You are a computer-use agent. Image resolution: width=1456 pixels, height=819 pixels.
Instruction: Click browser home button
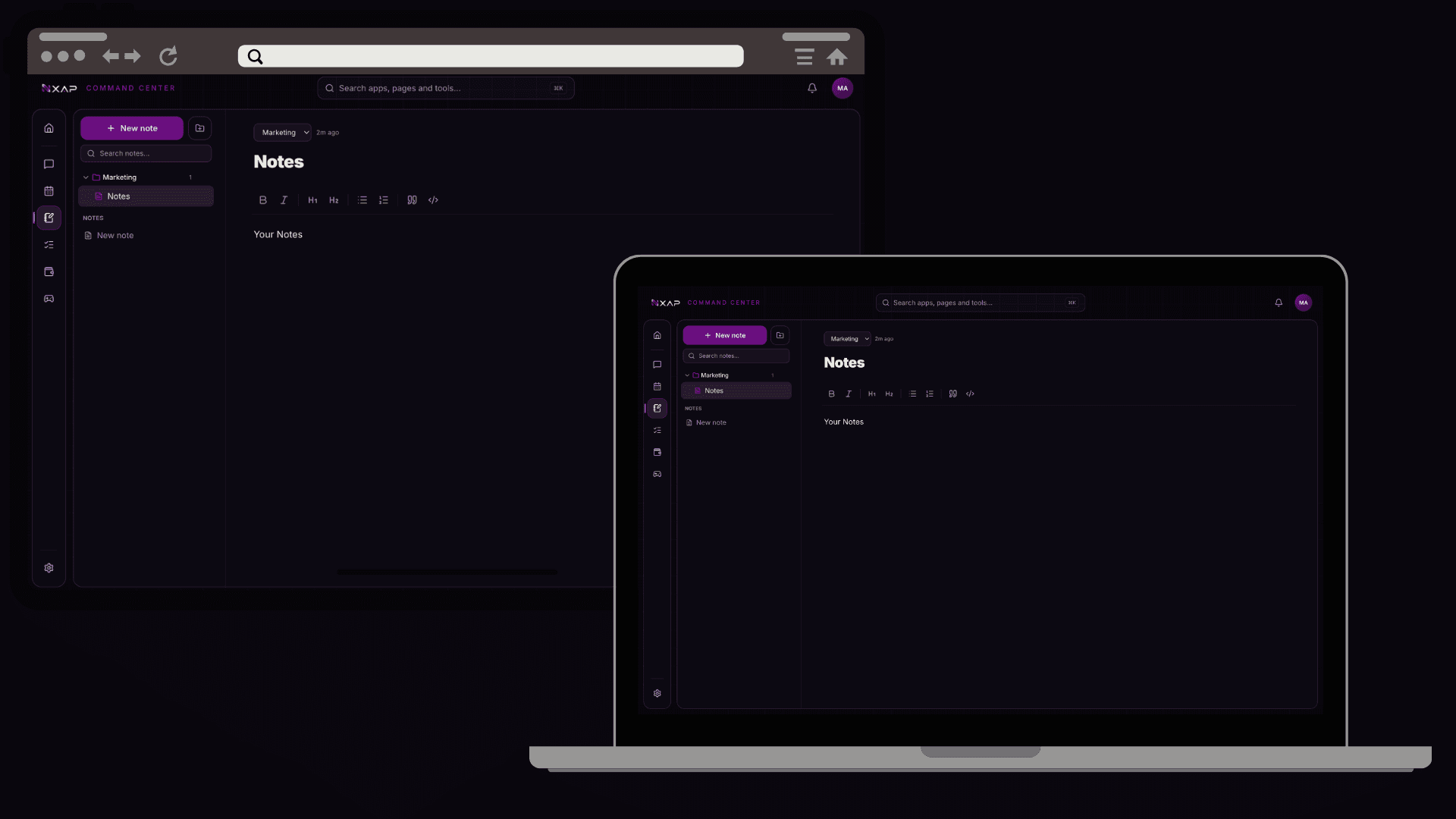837,57
